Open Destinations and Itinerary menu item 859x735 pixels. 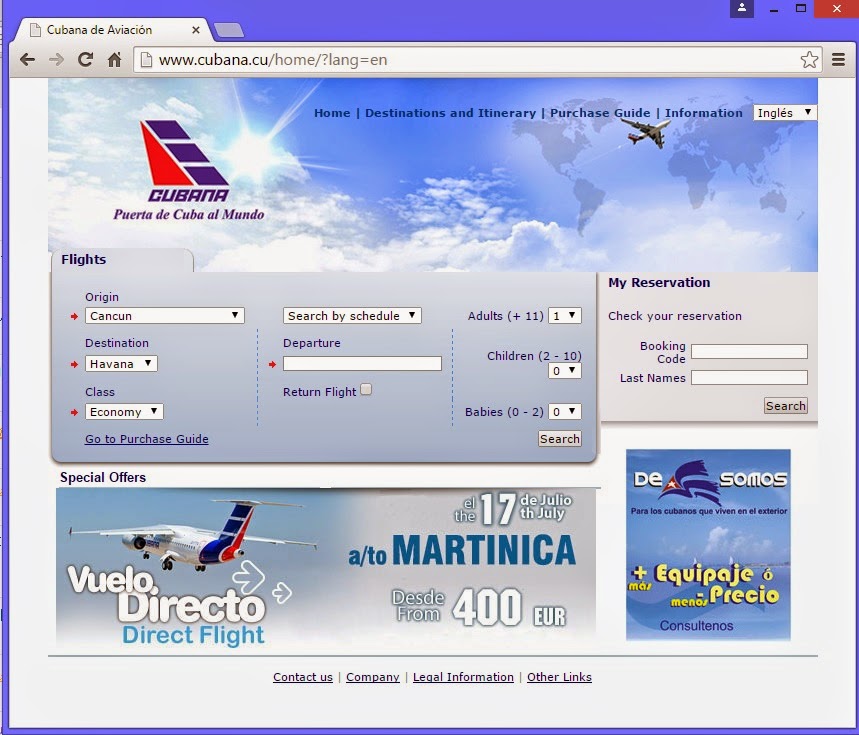450,113
